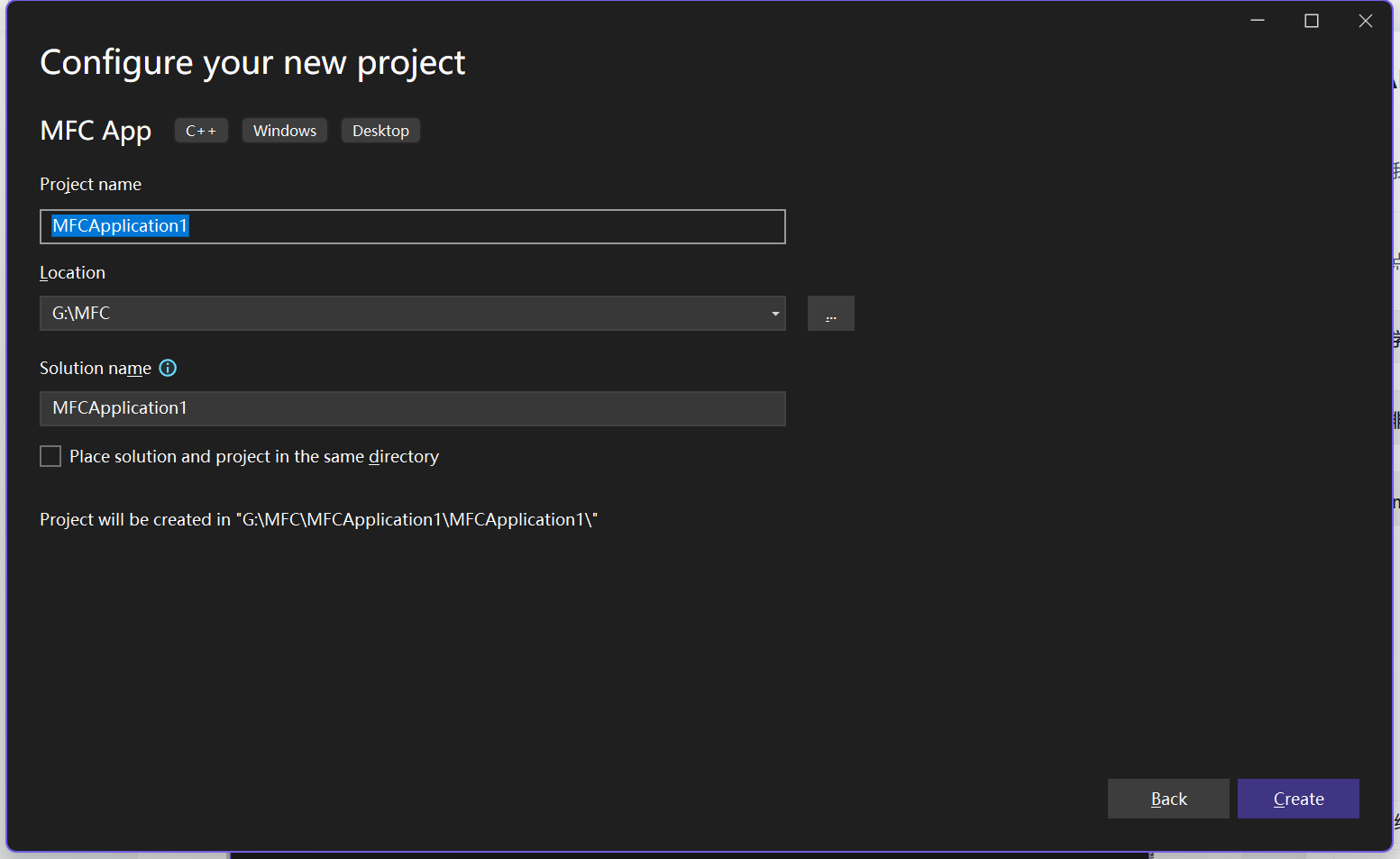Click the Project name input field
The height and width of the screenshot is (859, 1400).
(x=413, y=226)
